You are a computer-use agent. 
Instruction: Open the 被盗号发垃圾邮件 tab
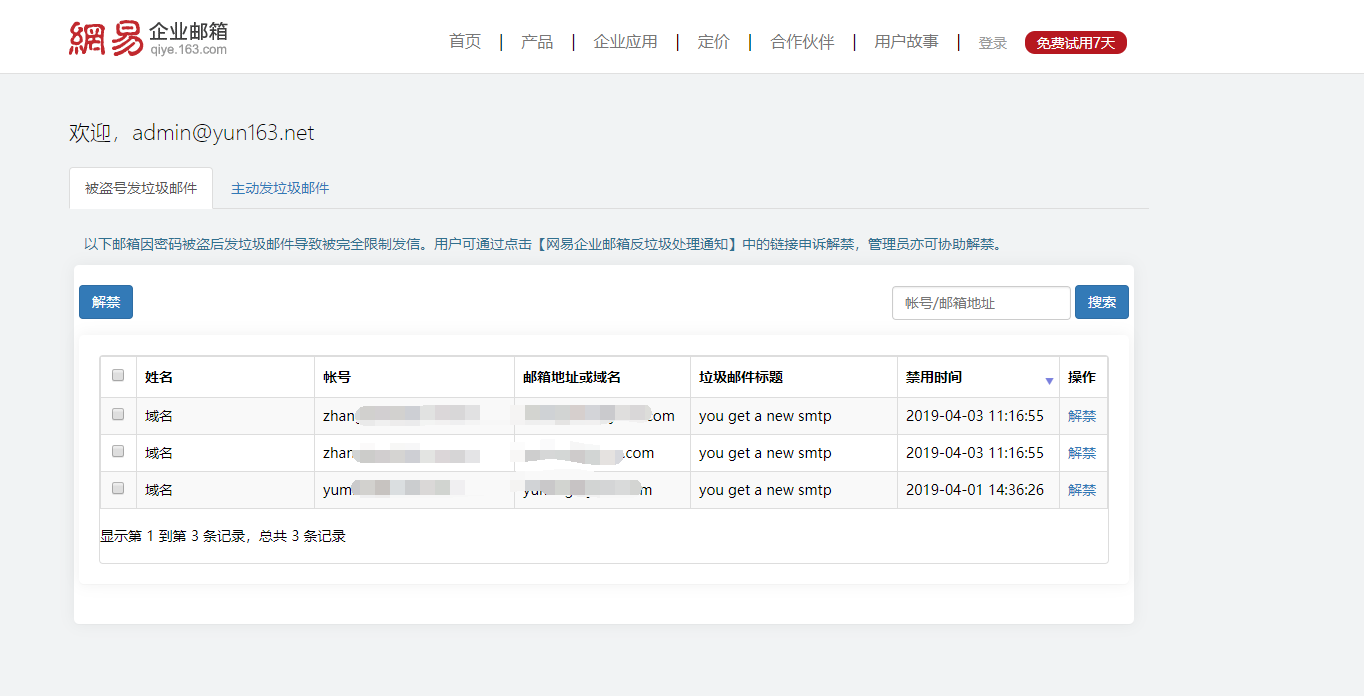click(x=141, y=188)
